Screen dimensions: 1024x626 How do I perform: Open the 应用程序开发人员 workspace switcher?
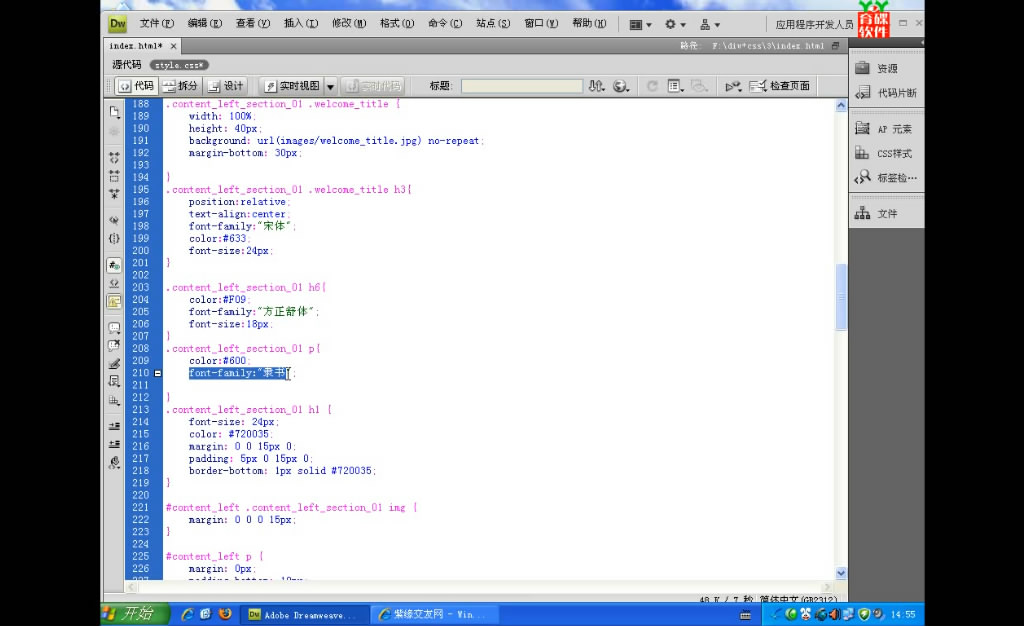(x=814, y=25)
